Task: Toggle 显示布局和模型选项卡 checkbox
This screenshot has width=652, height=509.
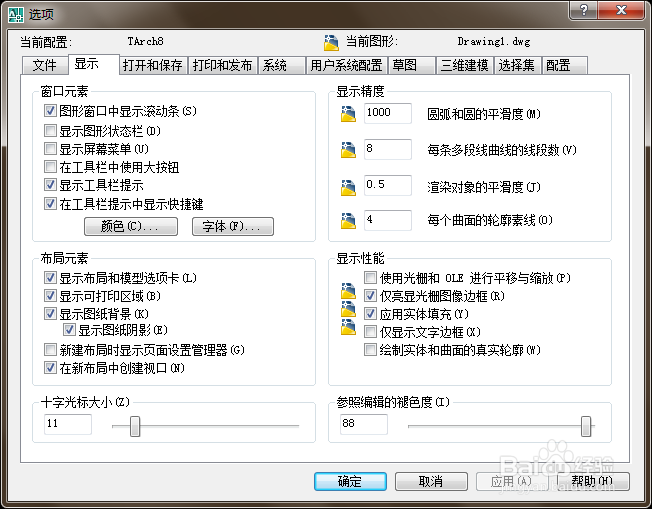Action: [x=50, y=278]
